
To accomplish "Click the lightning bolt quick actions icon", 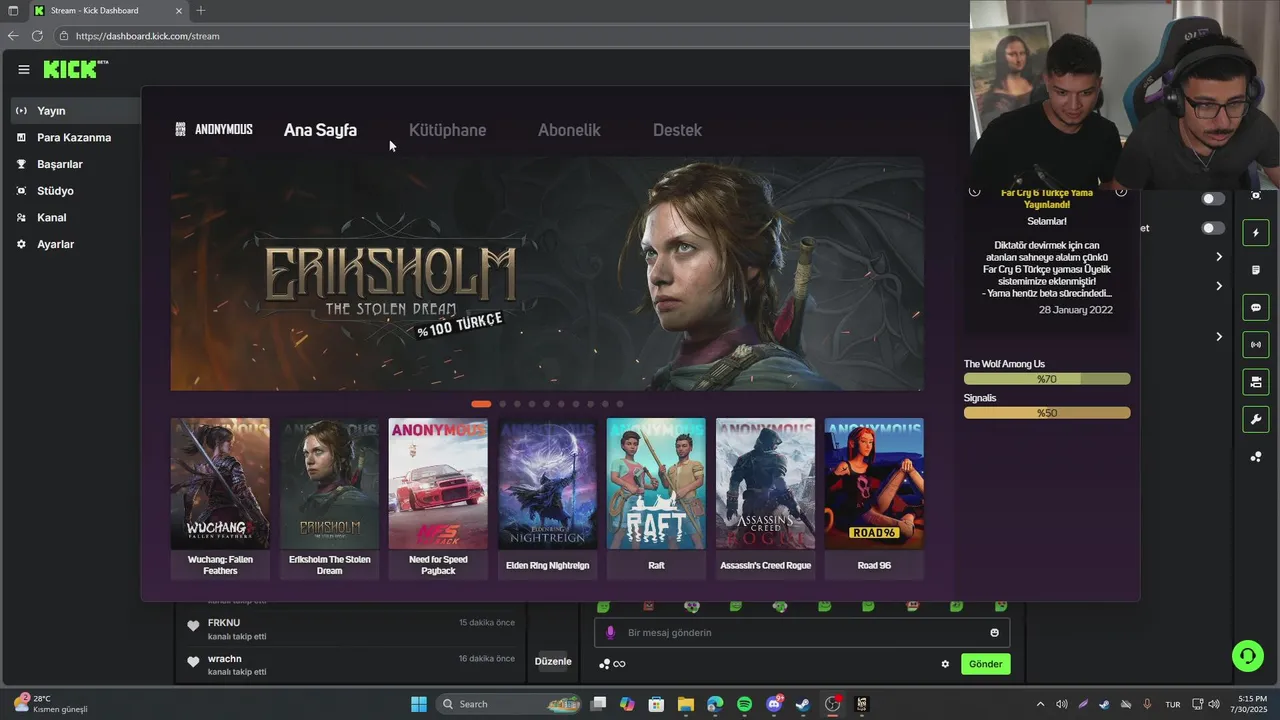I will [1256, 233].
